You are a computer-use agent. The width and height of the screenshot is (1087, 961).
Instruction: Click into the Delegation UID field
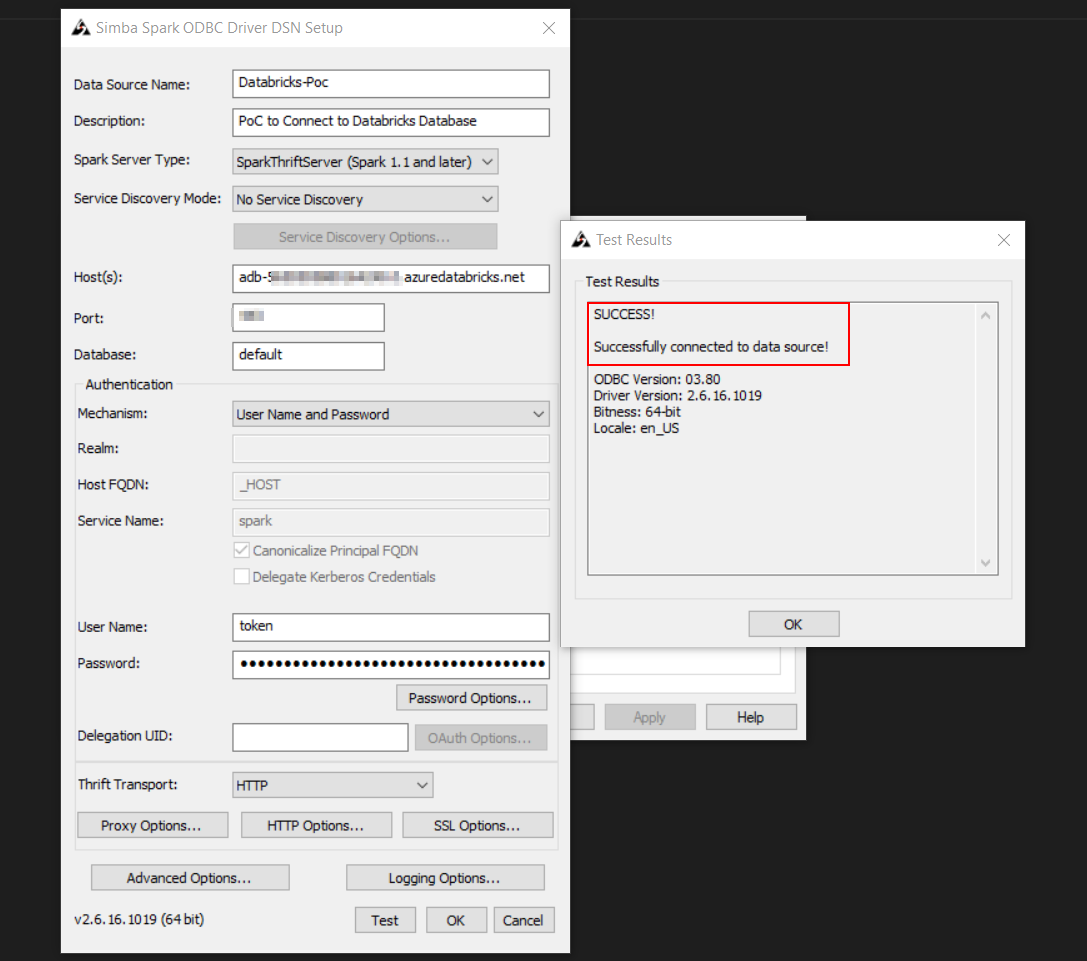(x=320, y=737)
